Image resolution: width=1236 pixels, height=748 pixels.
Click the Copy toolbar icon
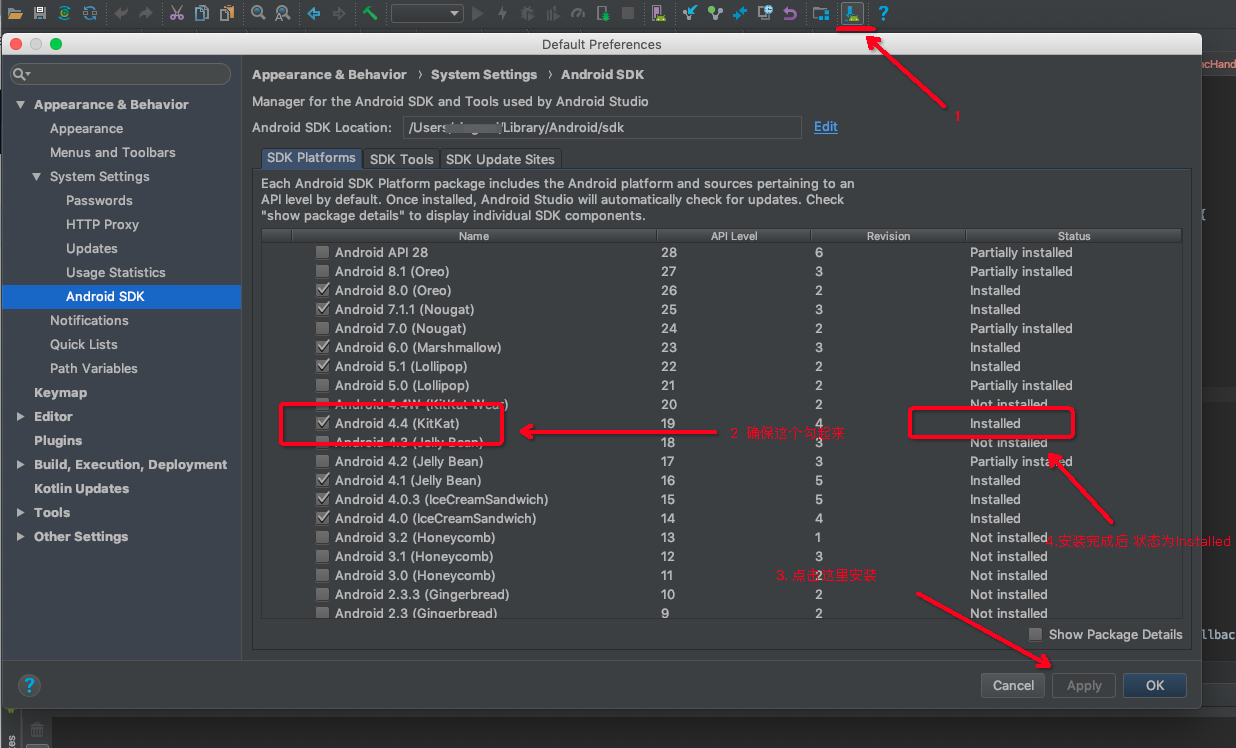[x=202, y=13]
